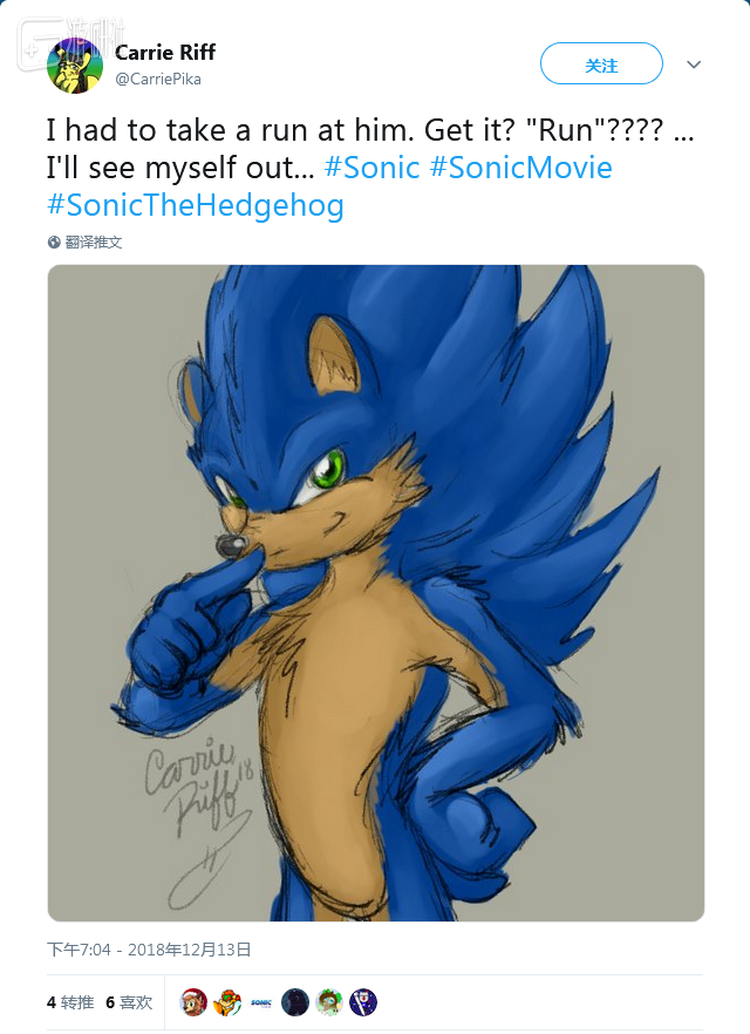This screenshot has width=750, height=1034.
Task: Click the first liker avatar with Santa hat
Action: tap(194, 1002)
